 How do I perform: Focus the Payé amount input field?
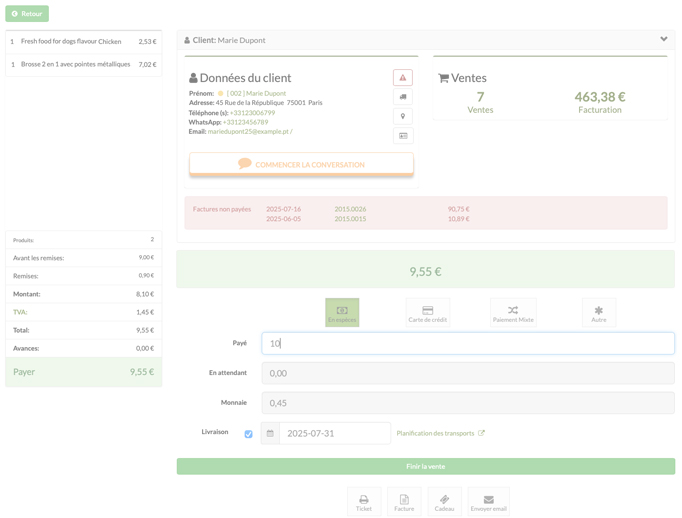[x=468, y=344]
